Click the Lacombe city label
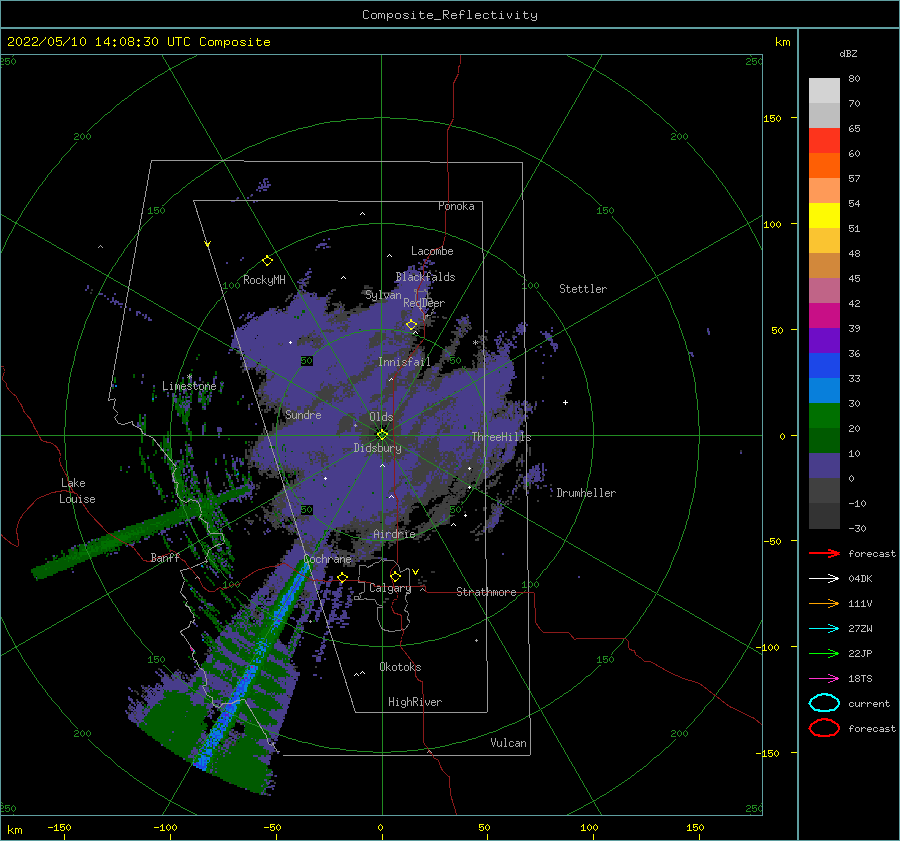Screen dimensions: 900x841 click(x=432, y=251)
